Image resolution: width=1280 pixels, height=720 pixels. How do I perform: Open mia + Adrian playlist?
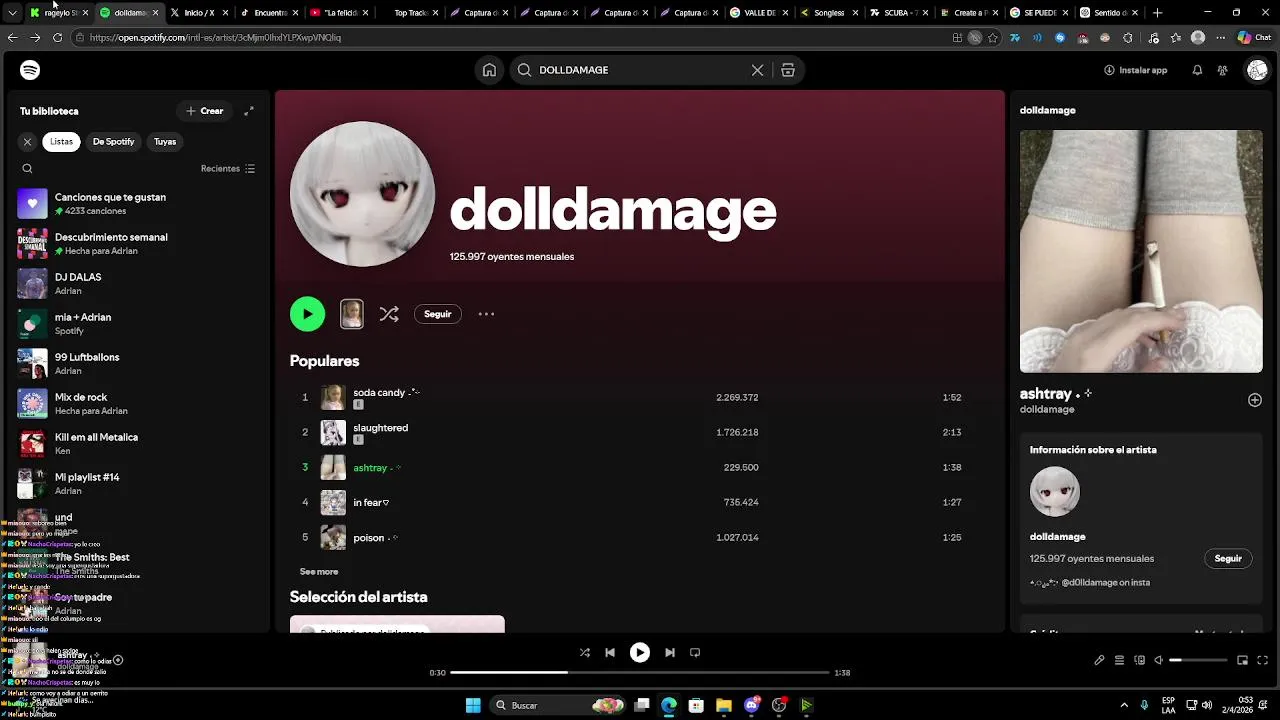(138, 324)
